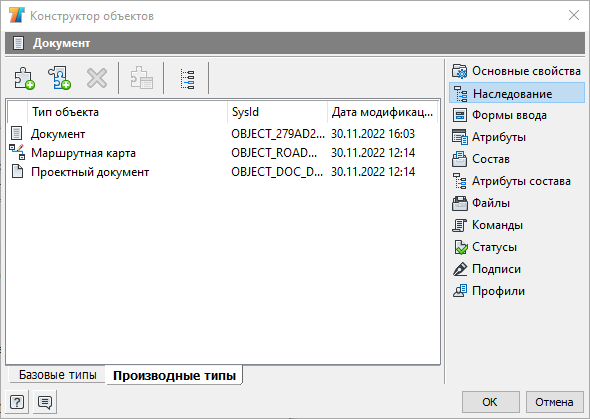Select the Проектный документ row
Image resolution: width=590 pixels, height=419 pixels.
(223, 172)
